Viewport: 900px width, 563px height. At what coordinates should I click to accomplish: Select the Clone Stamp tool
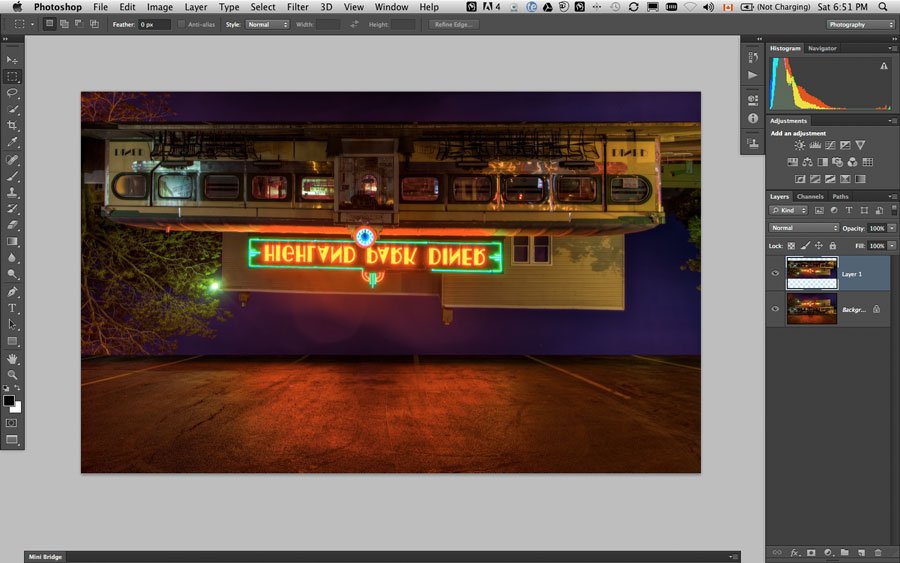(12, 192)
